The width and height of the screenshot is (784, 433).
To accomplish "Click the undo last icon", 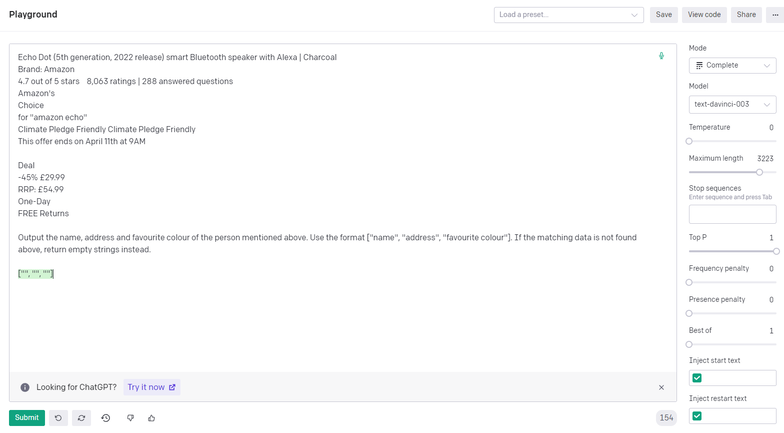I will pos(58,418).
